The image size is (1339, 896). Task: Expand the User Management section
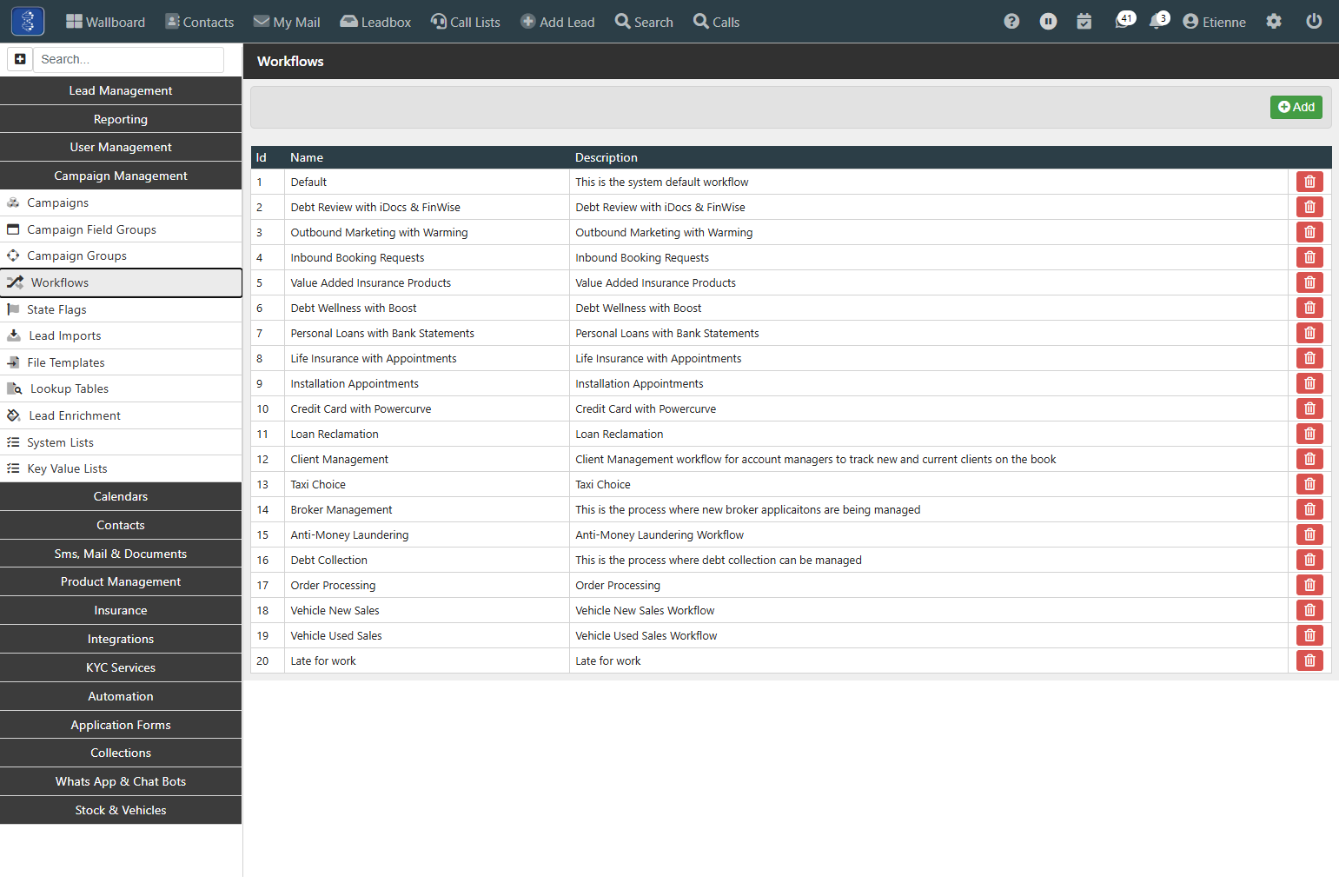point(121,147)
